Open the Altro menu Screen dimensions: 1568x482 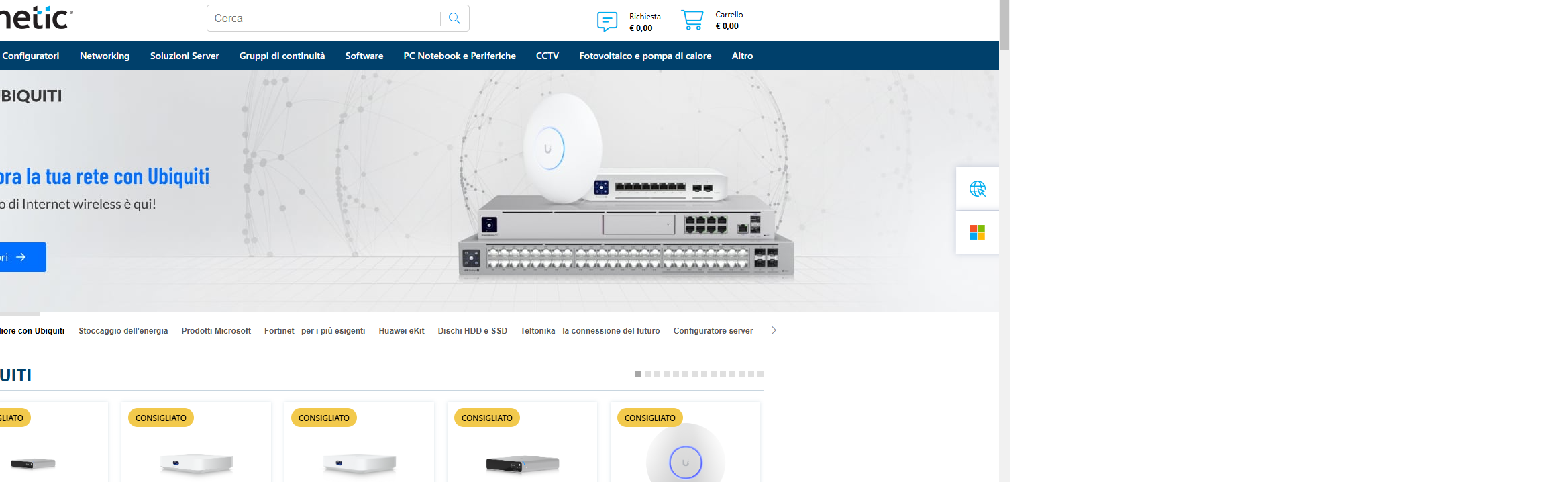[742, 56]
